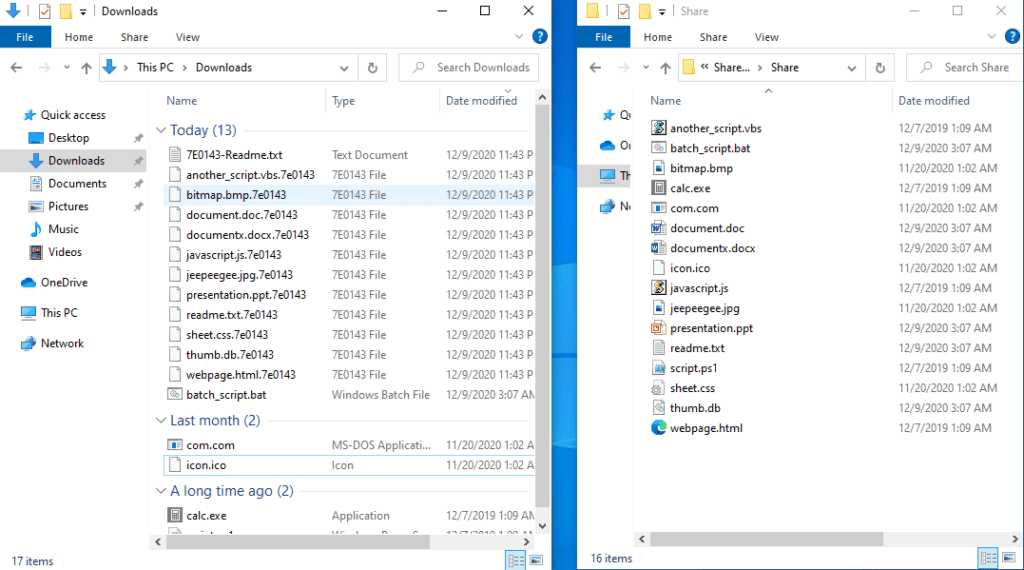Select OneDrive in Downloads navigation pane
The width and height of the screenshot is (1024, 570).
64,283
